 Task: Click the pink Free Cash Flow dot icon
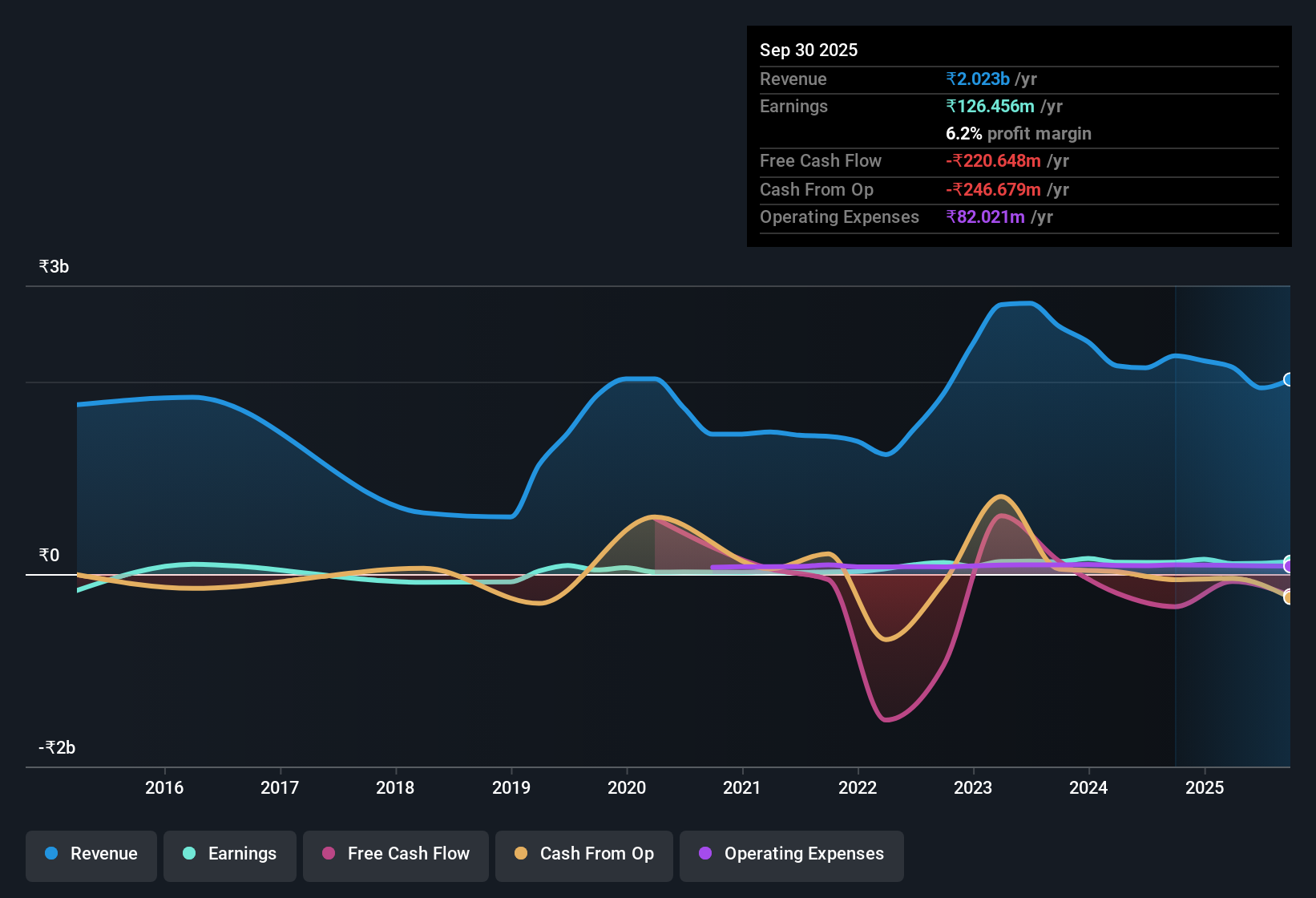(x=328, y=854)
